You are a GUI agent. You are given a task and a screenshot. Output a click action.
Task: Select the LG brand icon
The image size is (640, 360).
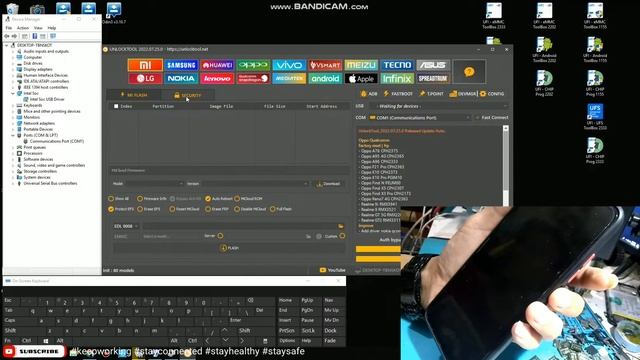145,78
